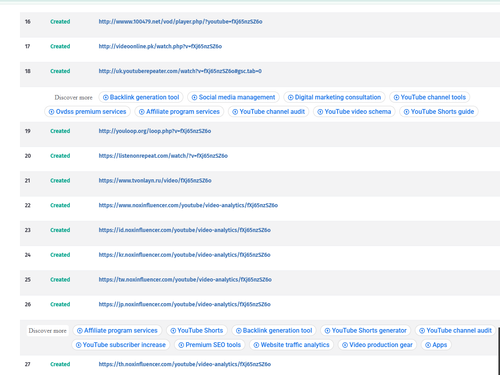Open the videoonline.pk watch link
The height and width of the screenshot is (375, 500).
tap(160, 46)
